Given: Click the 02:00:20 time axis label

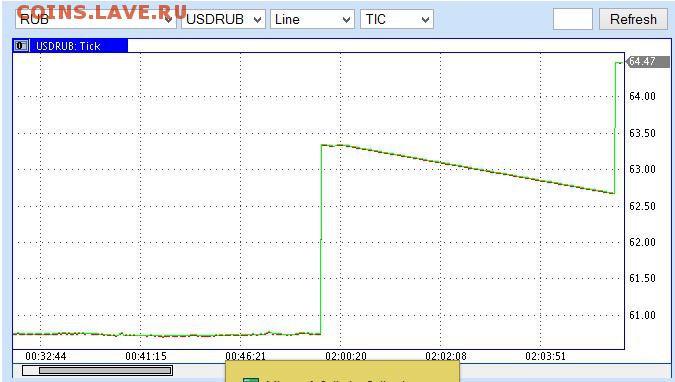Looking at the screenshot, I should pyautogui.click(x=346, y=356).
